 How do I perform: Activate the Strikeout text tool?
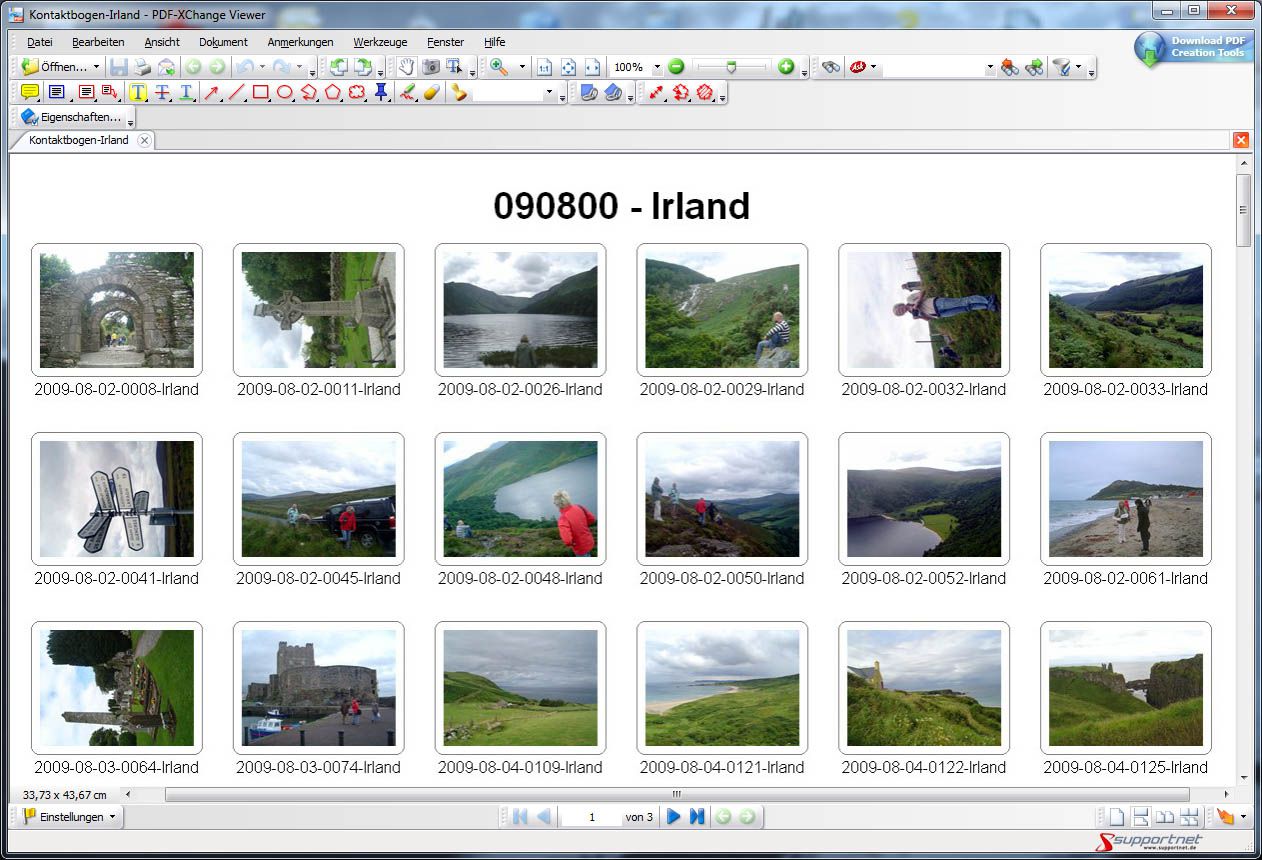point(162,91)
